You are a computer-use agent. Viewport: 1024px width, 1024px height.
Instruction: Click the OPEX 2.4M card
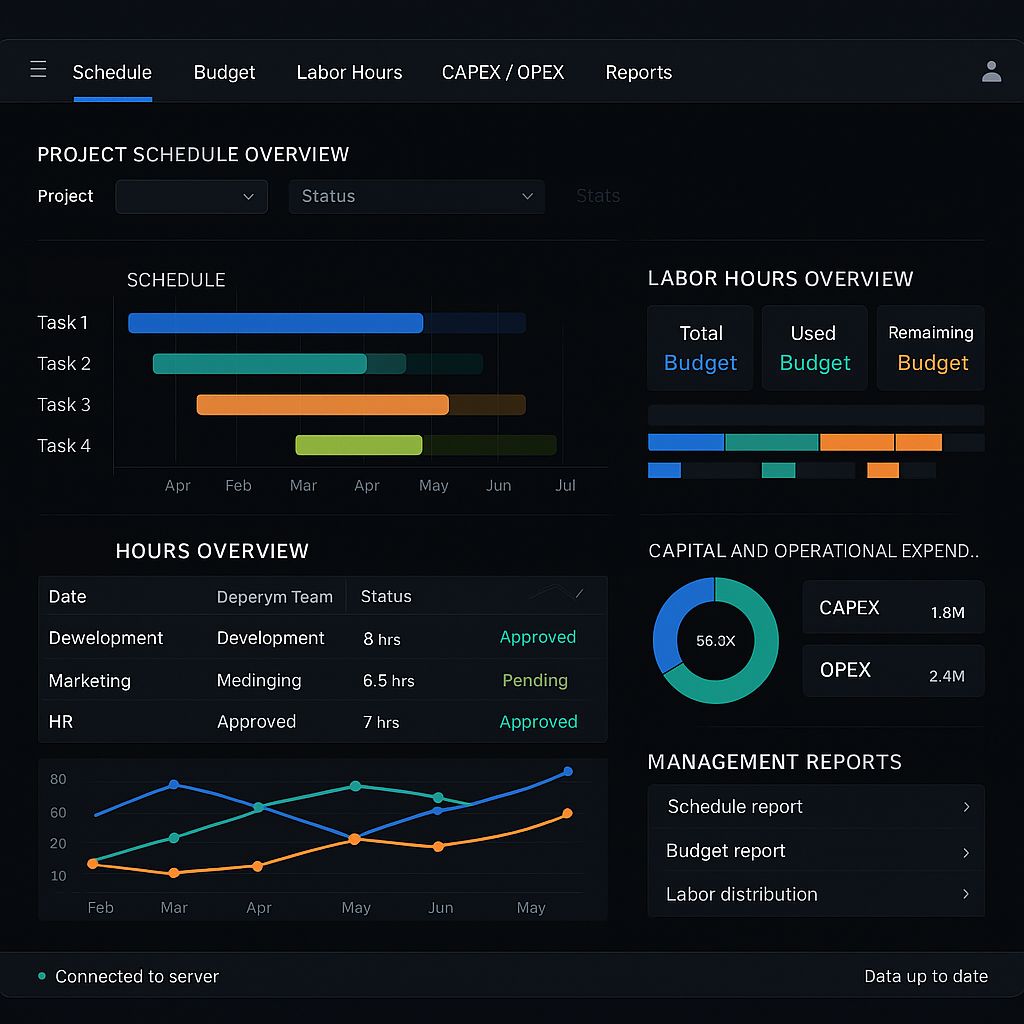(893, 671)
